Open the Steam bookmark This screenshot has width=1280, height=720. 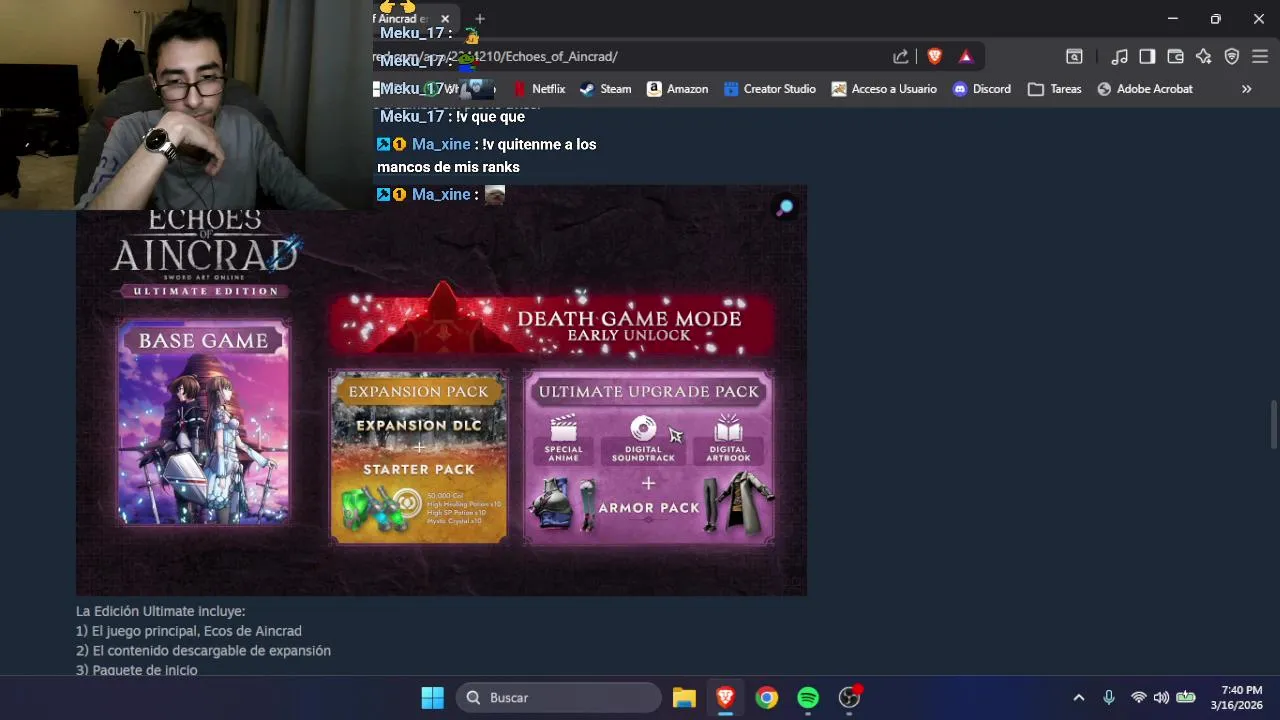(x=606, y=89)
